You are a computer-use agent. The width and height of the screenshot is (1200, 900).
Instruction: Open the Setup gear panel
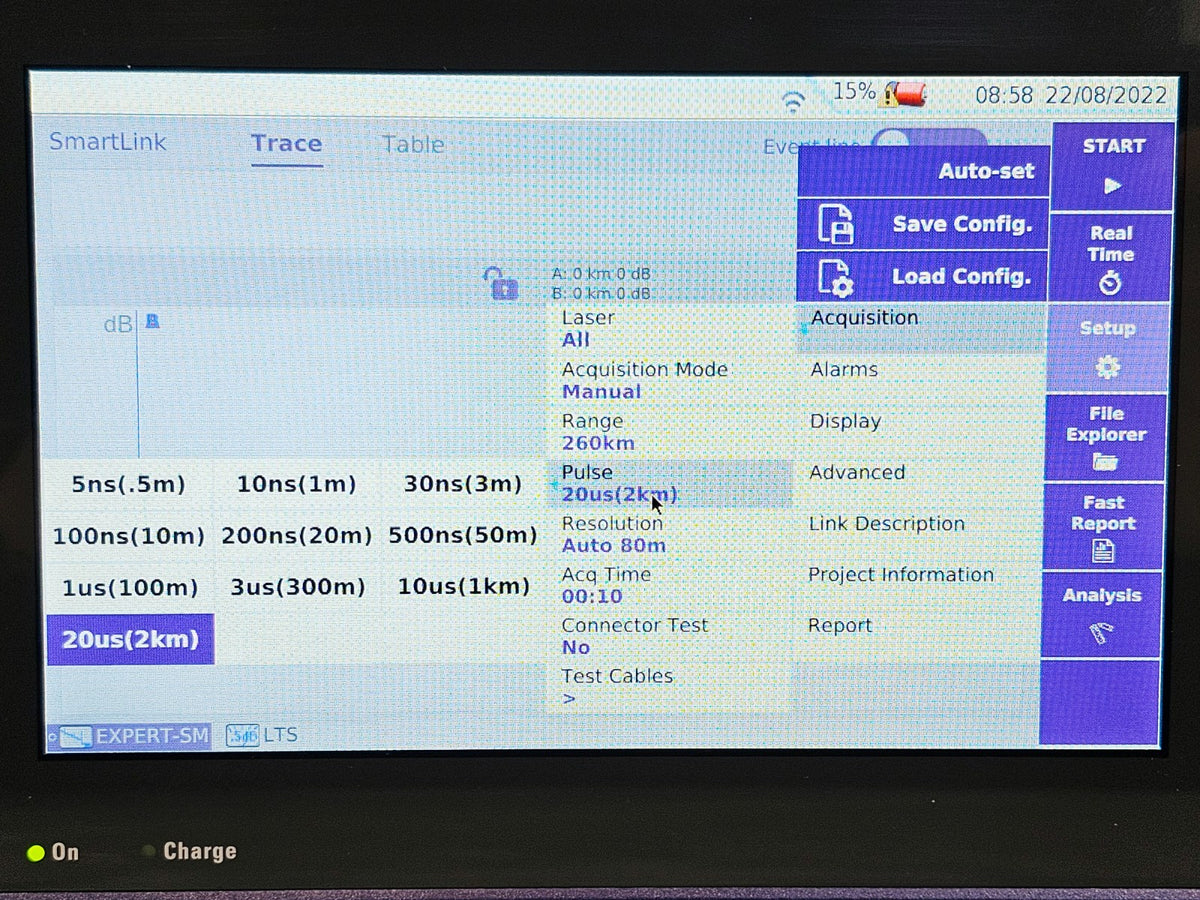pyautogui.click(x=1107, y=347)
